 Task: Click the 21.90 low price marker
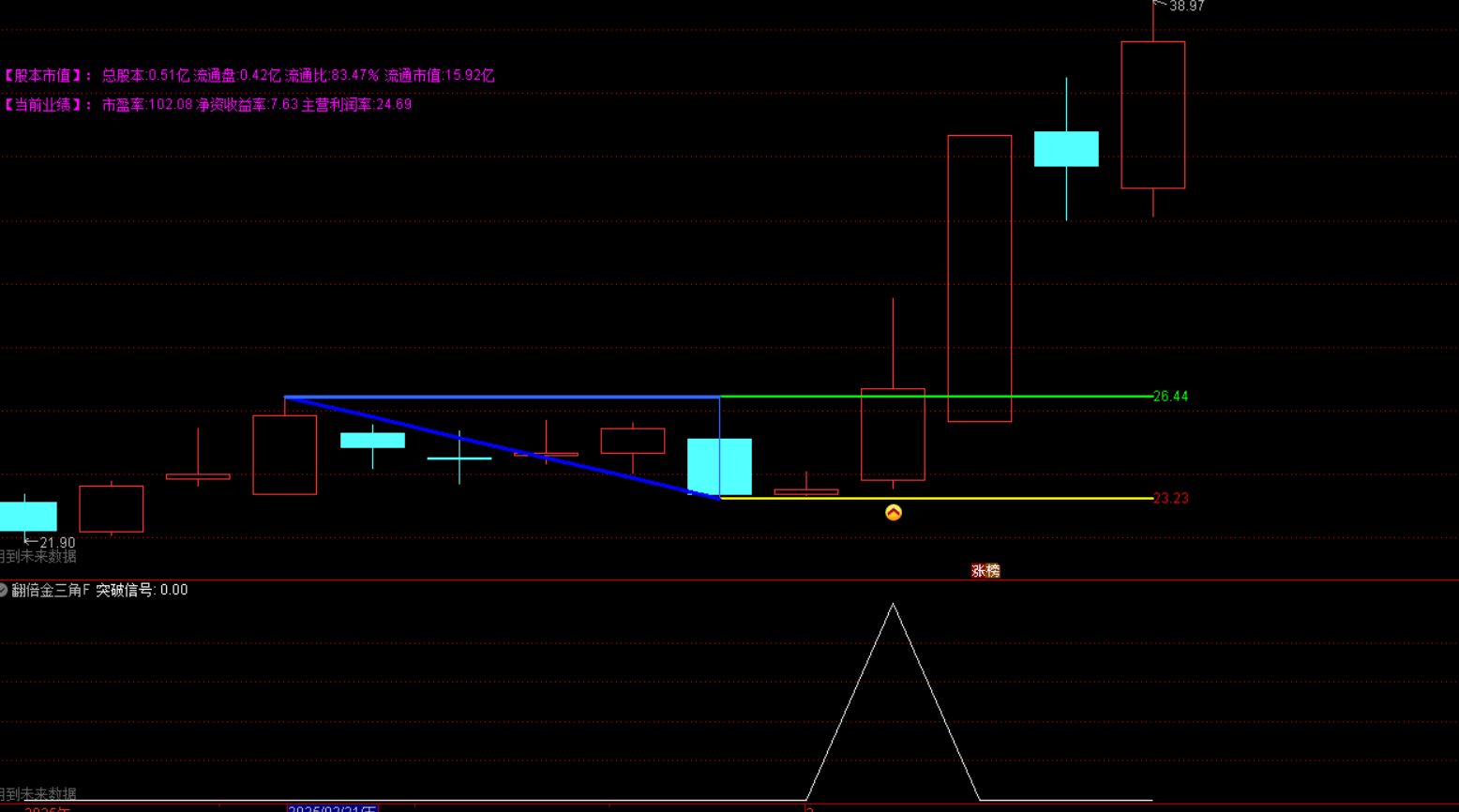tap(56, 543)
